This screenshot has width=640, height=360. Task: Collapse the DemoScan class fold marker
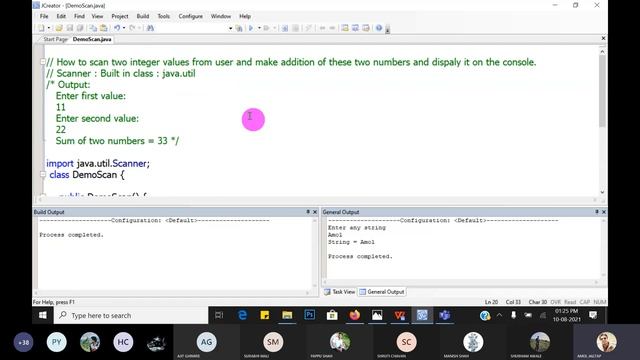[x=42, y=174]
